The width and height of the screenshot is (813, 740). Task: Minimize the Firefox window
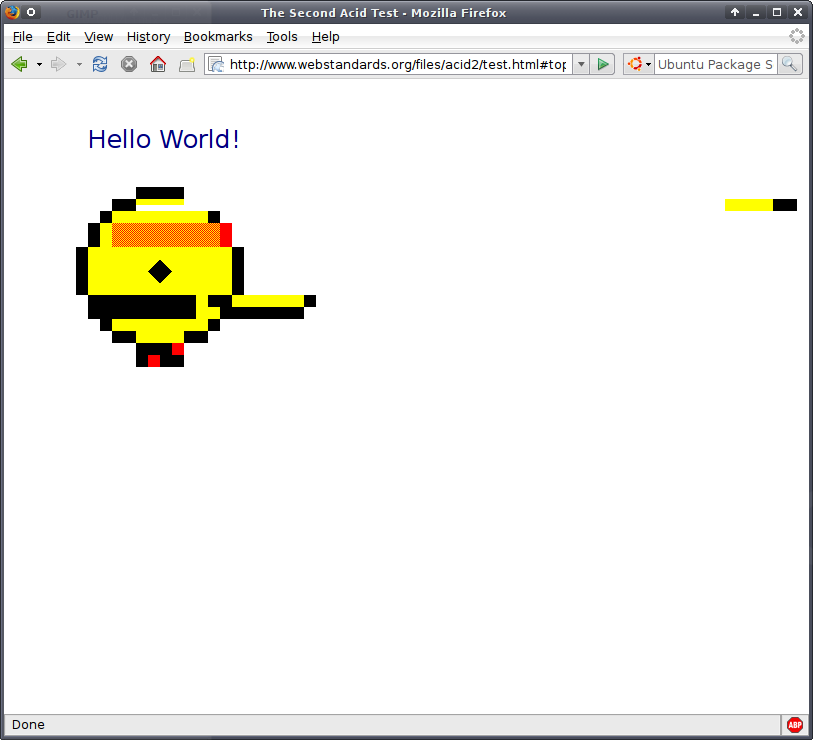(x=756, y=12)
